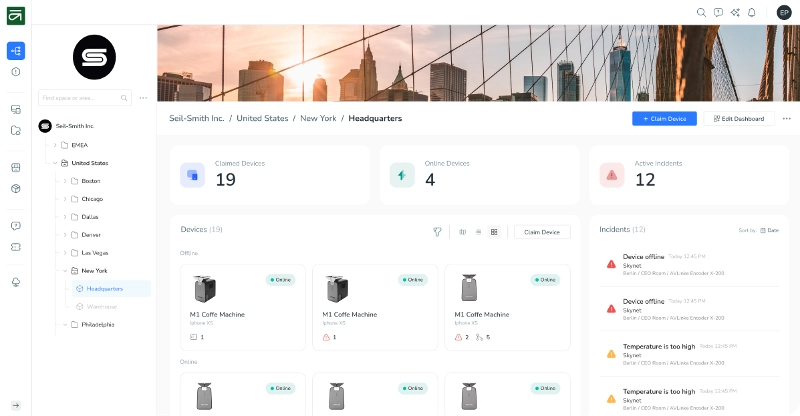Open the notification bell sidebar icon
The height and width of the screenshot is (416, 800).
pos(16,282)
